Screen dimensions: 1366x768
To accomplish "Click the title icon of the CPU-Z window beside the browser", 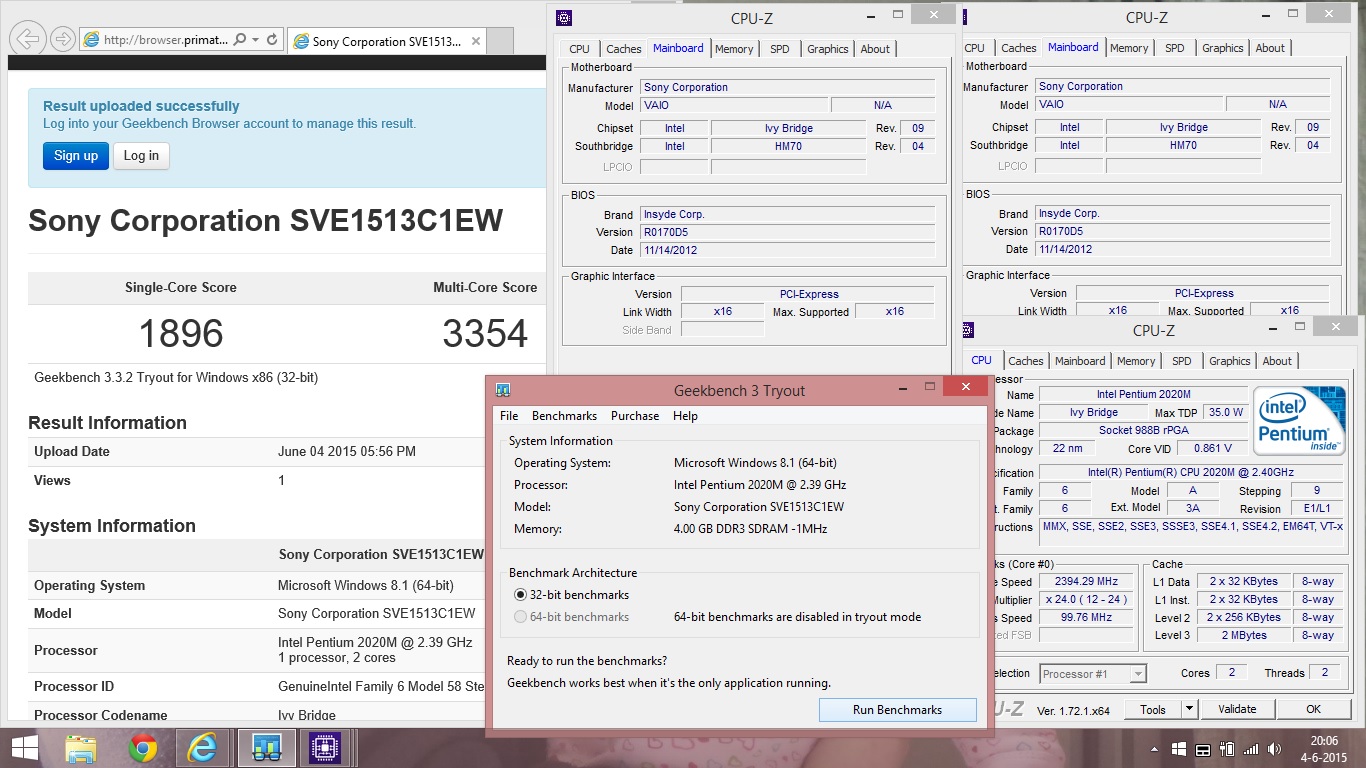I will (564, 17).
